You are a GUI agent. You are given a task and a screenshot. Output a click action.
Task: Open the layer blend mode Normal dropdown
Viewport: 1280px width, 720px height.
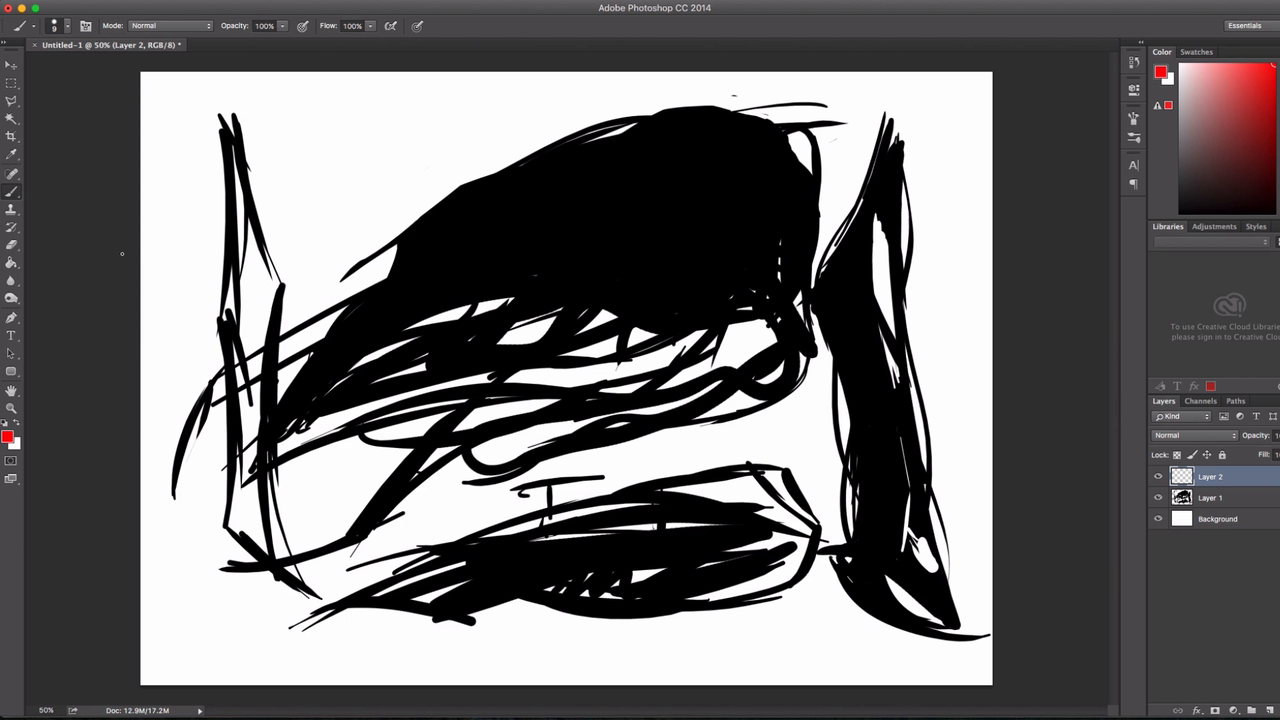(1195, 436)
